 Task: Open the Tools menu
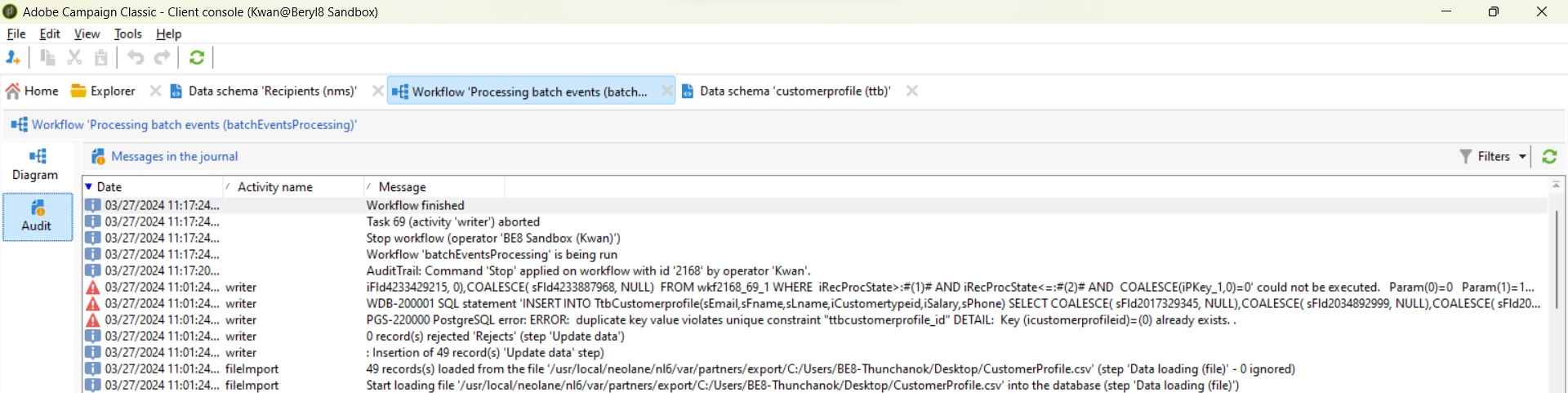click(x=128, y=33)
